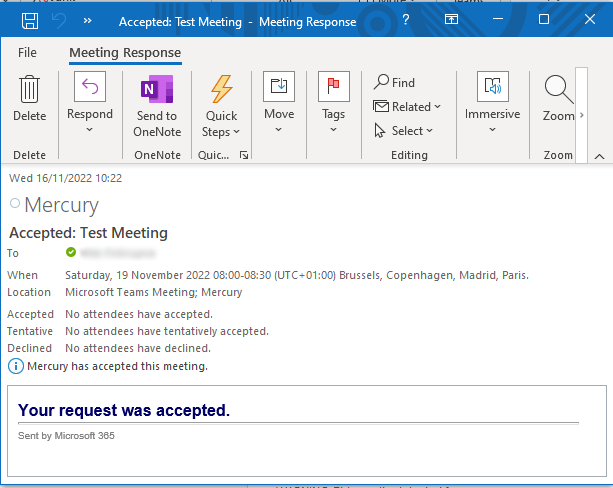
Task: Click the Undo arrow in title bar
Action: coord(59,21)
